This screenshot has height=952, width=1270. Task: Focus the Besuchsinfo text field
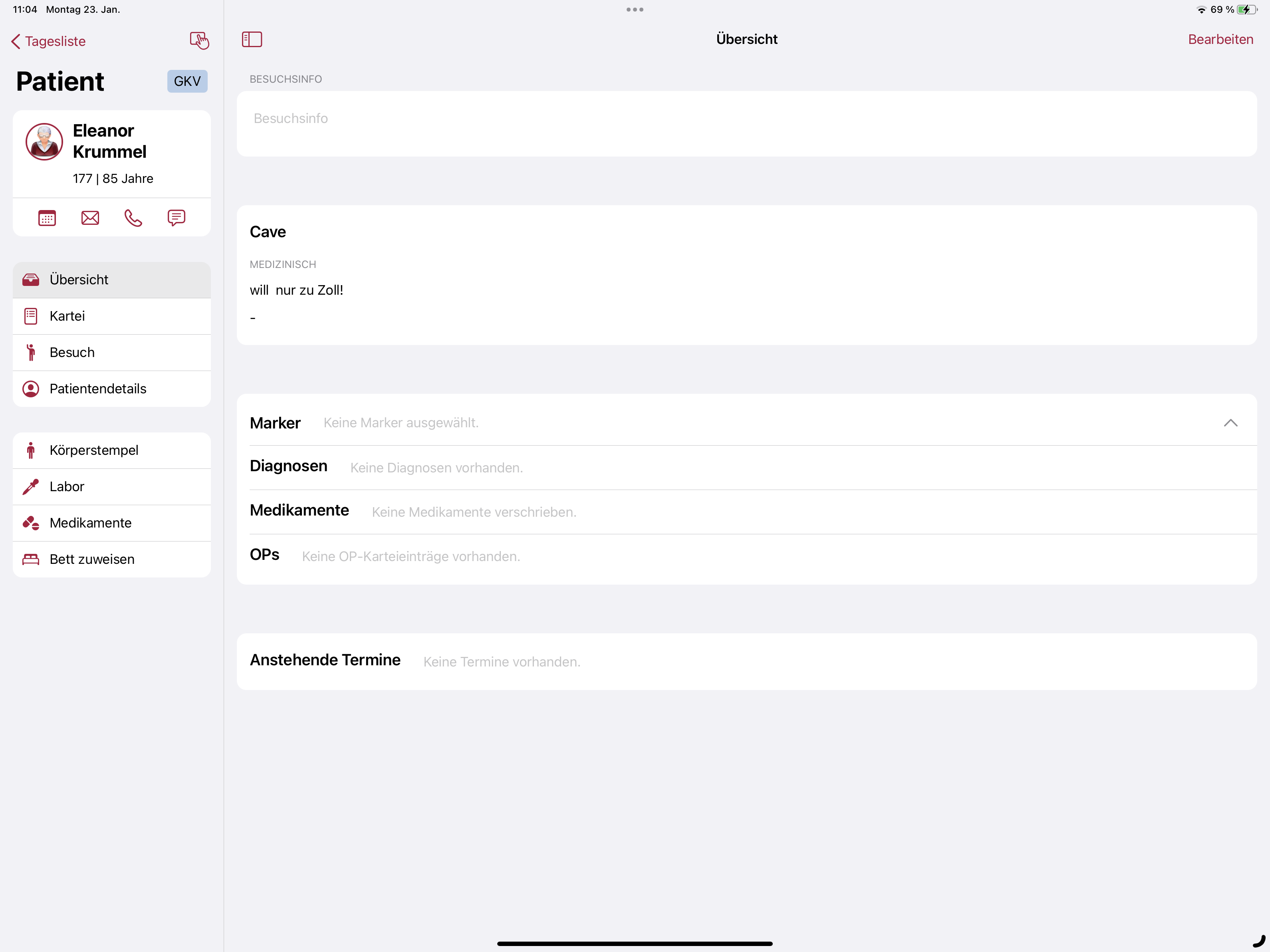746,123
